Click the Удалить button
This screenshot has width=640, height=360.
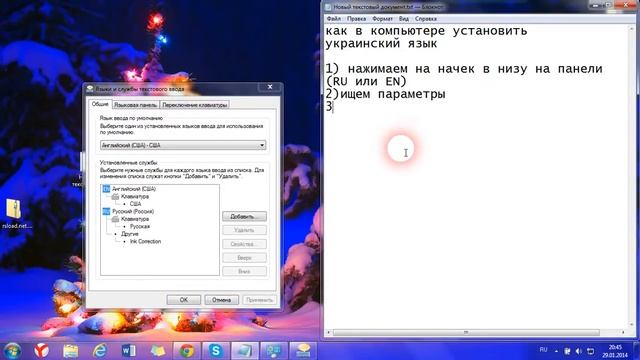[x=244, y=230]
